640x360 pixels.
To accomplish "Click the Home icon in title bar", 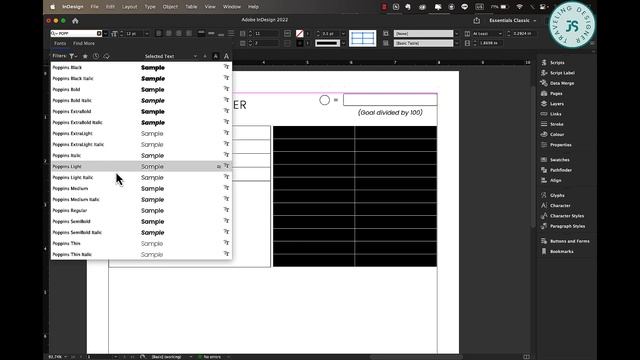I will coord(75,20).
